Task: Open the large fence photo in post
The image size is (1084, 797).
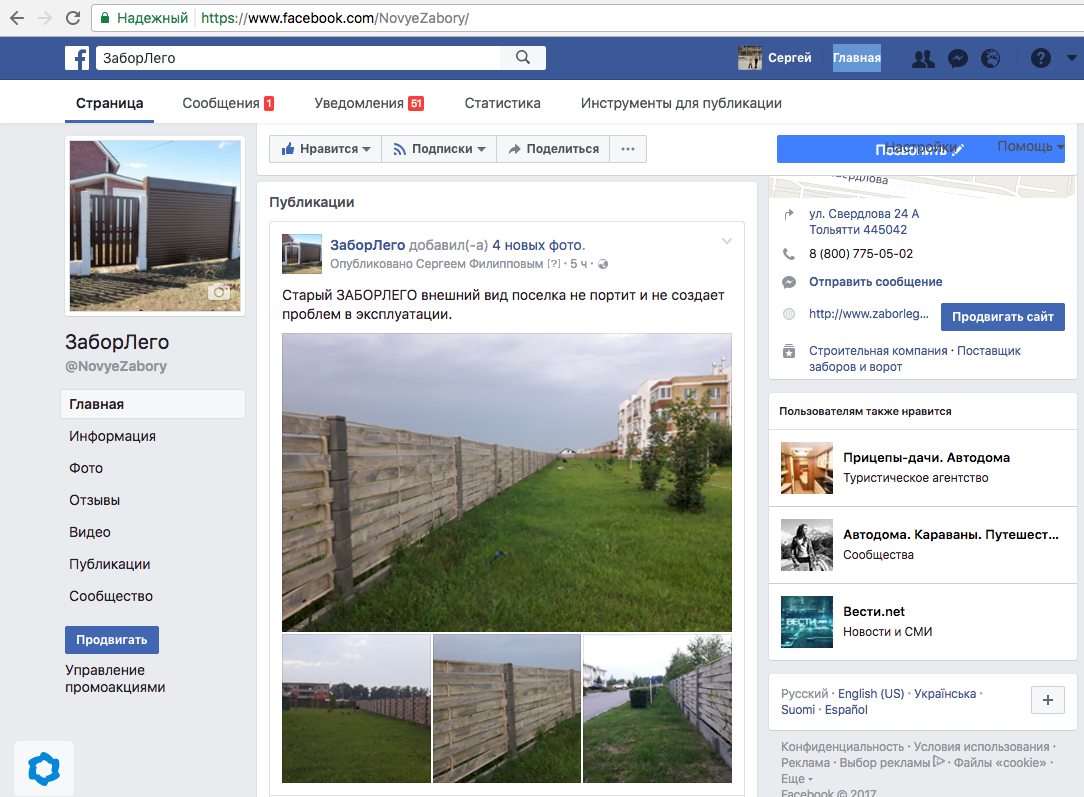Action: click(x=506, y=482)
